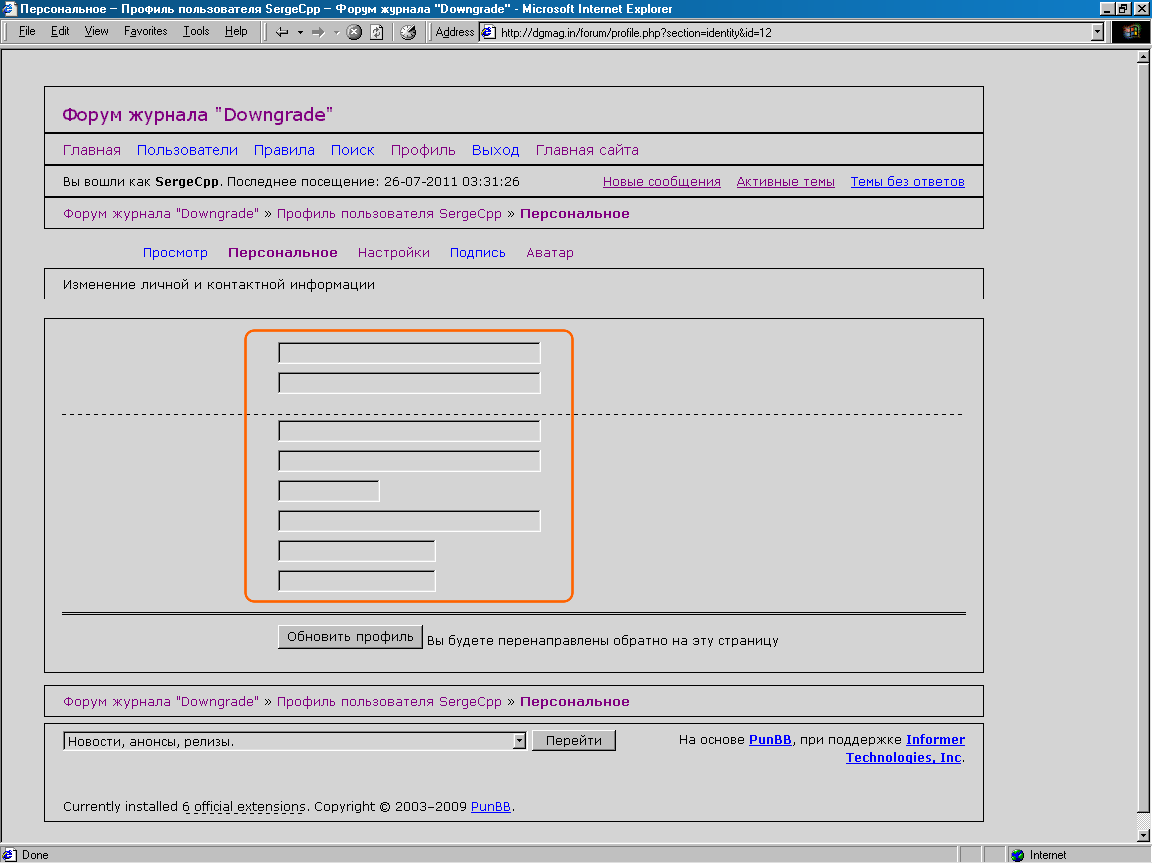Open the Новые сообщения link
This screenshot has height=864, width=1152.
point(661,182)
